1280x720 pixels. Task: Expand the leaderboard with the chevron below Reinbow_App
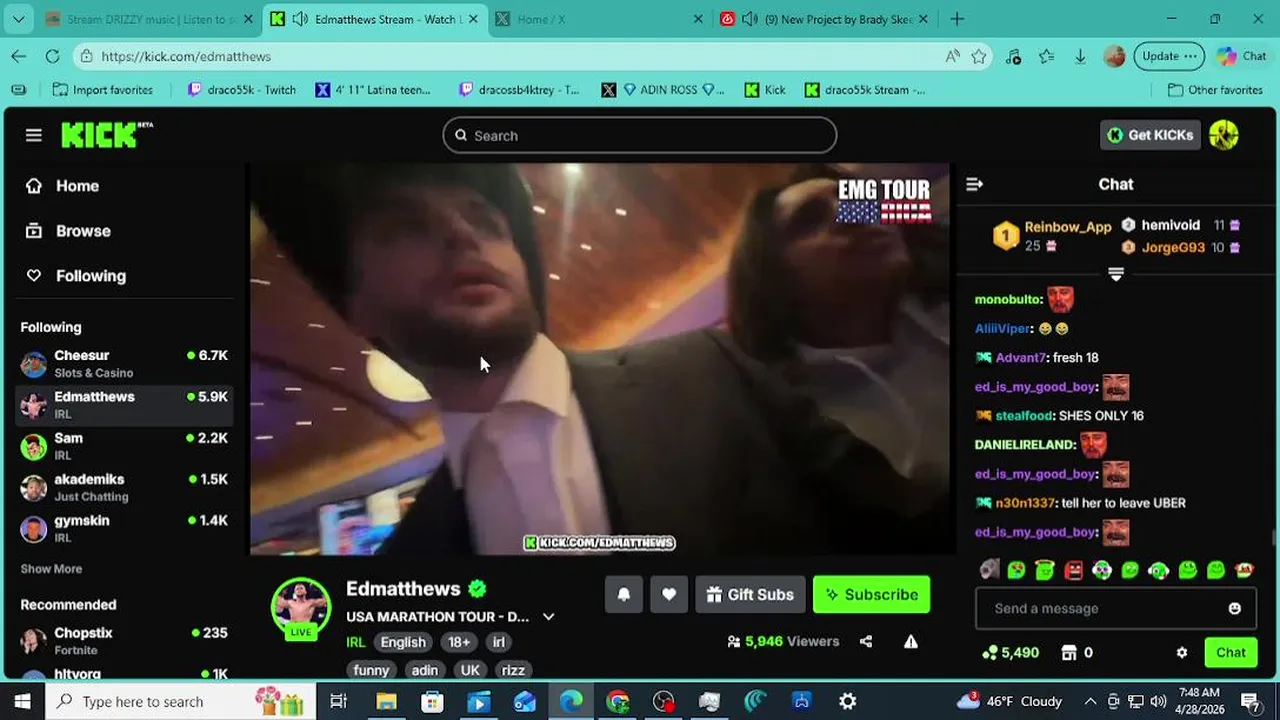pos(1116,274)
